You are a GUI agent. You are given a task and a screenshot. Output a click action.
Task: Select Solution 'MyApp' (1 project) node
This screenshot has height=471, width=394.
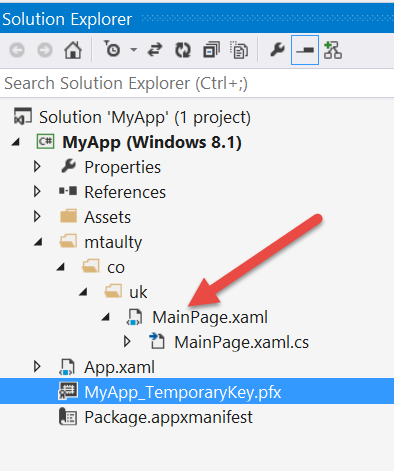(145, 117)
